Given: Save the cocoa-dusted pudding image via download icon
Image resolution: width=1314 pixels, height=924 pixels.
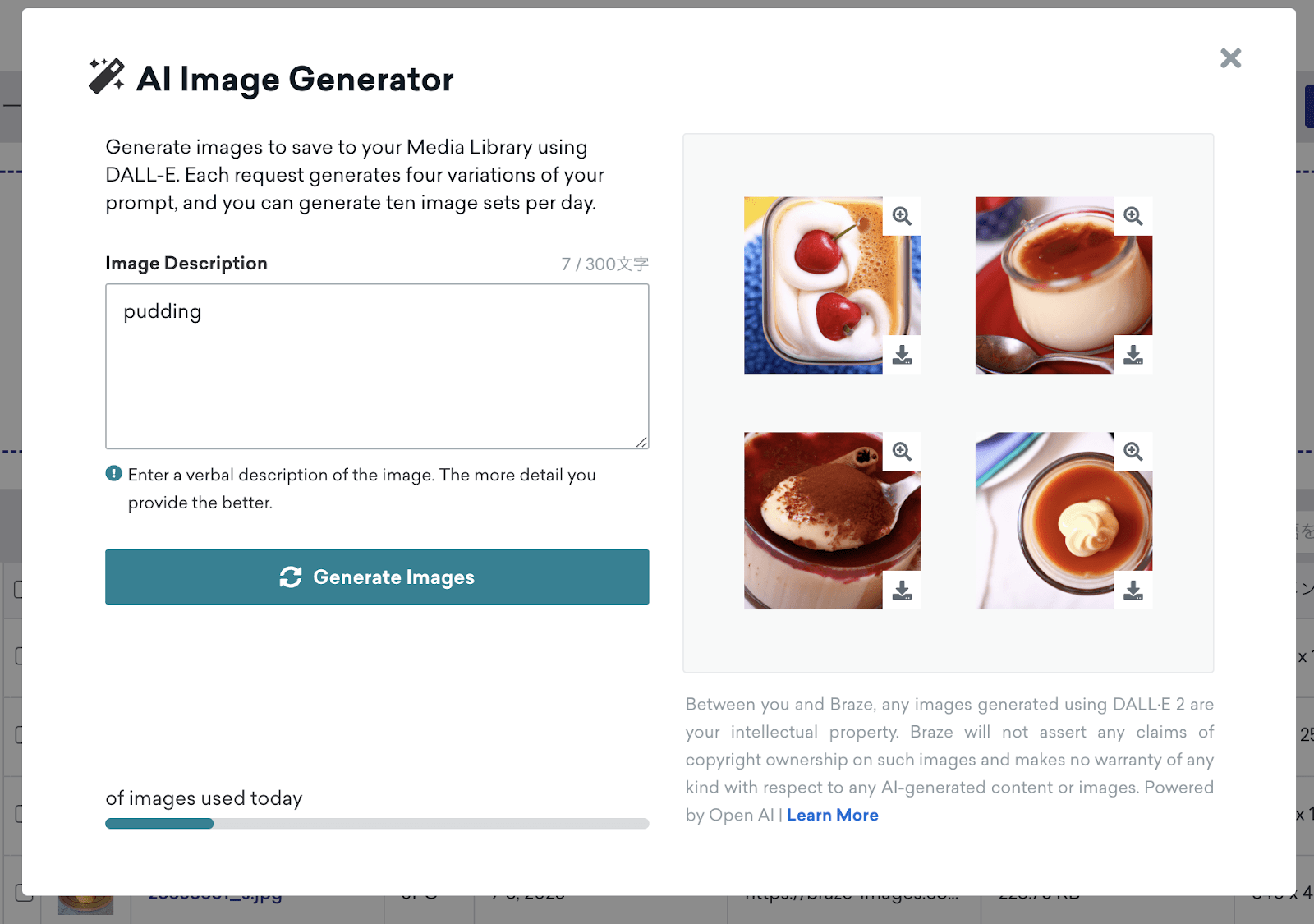Looking at the screenshot, I should click(902, 591).
